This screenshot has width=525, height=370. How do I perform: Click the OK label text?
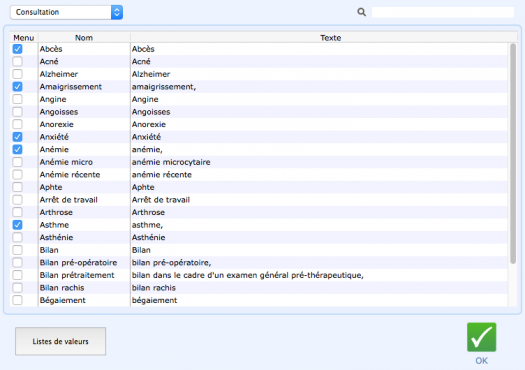tap(481, 361)
